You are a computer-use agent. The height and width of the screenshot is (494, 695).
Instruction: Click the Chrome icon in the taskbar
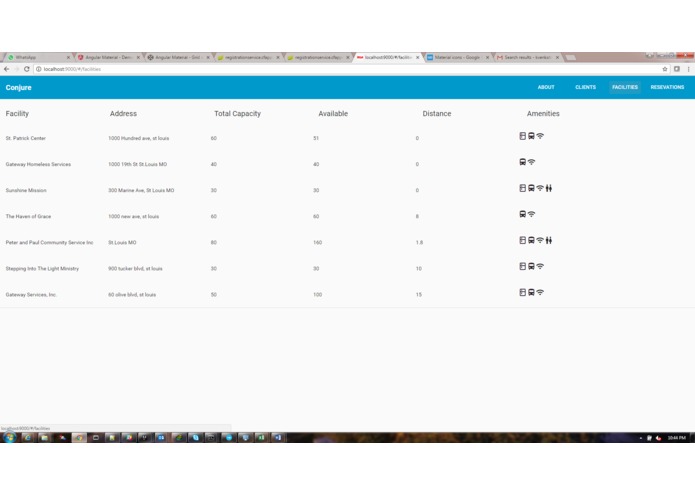[79, 438]
